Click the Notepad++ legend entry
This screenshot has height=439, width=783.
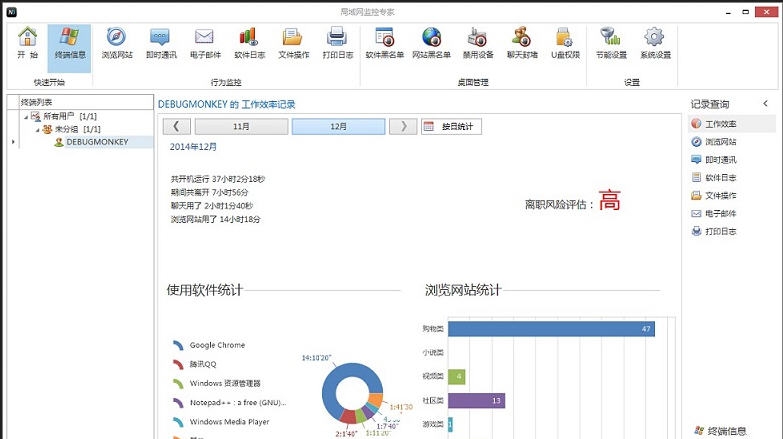(229, 403)
